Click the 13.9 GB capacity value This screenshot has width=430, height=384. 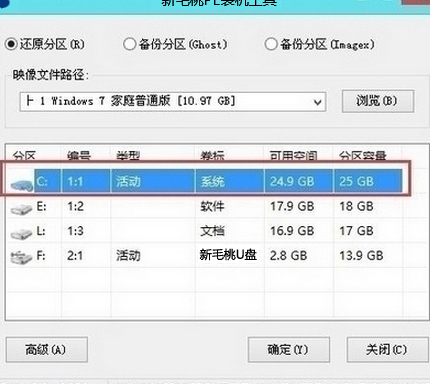coord(361,256)
